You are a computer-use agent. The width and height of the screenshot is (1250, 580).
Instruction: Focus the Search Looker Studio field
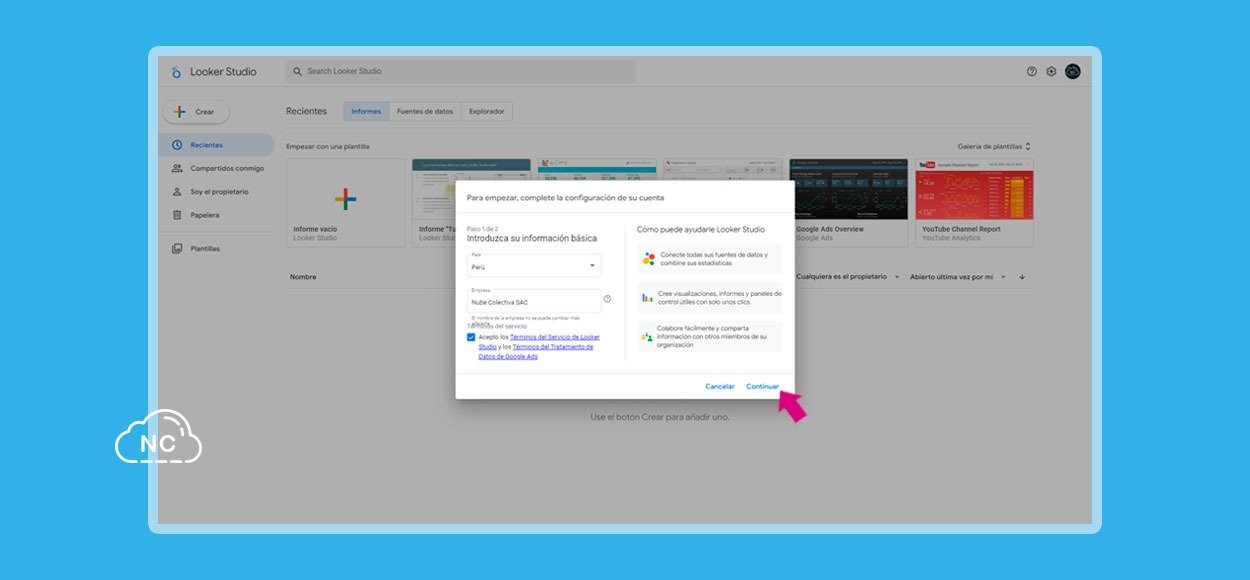[460, 71]
